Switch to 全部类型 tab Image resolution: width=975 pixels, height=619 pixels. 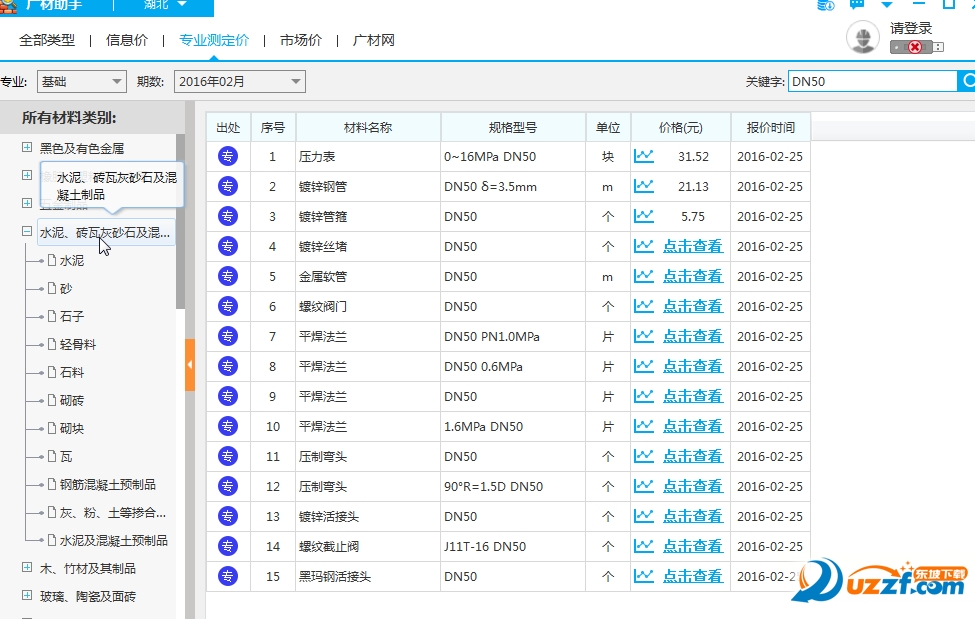[x=47, y=40]
